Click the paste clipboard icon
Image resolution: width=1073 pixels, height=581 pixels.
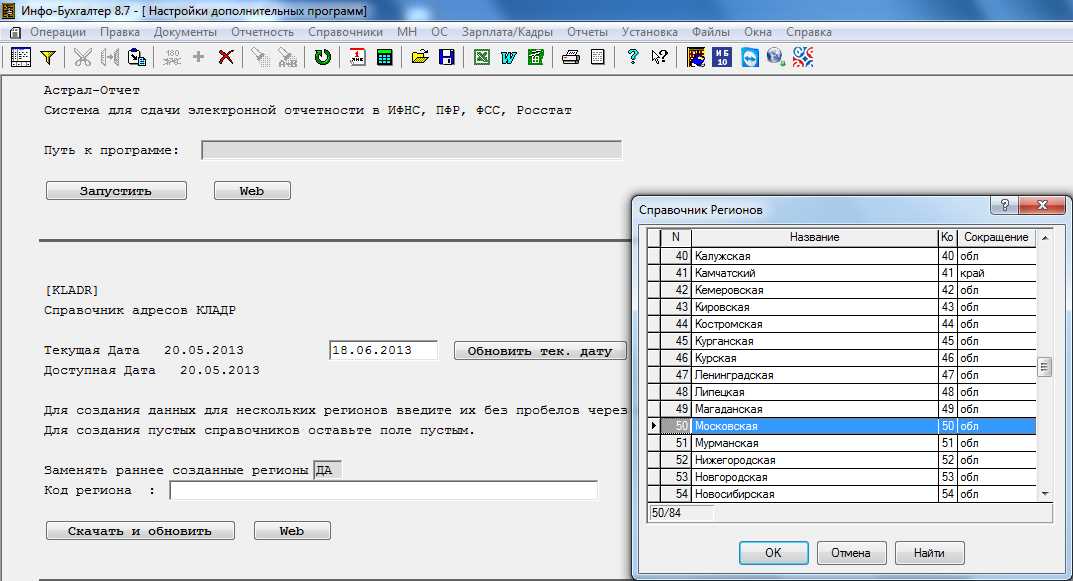[137, 57]
